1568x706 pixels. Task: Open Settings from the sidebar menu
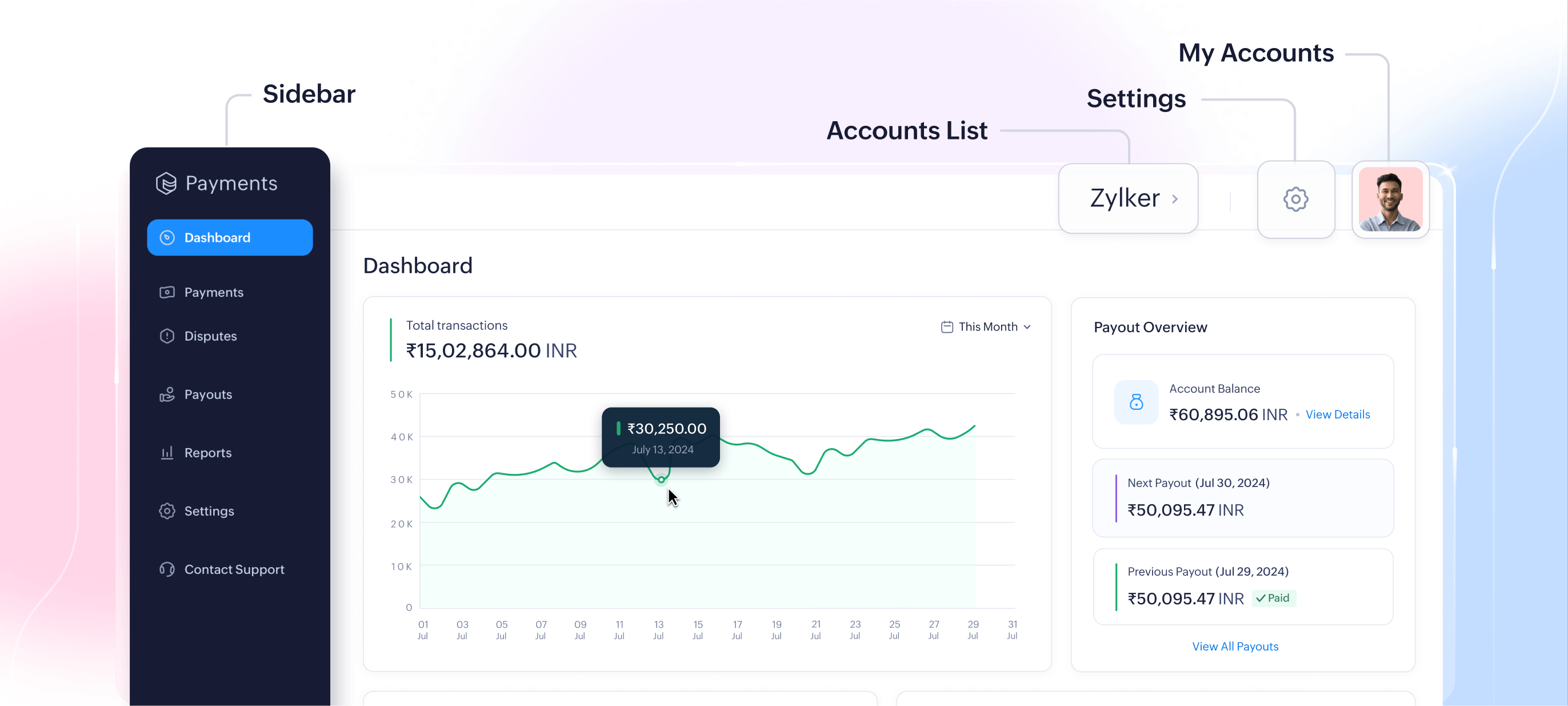(x=209, y=511)
